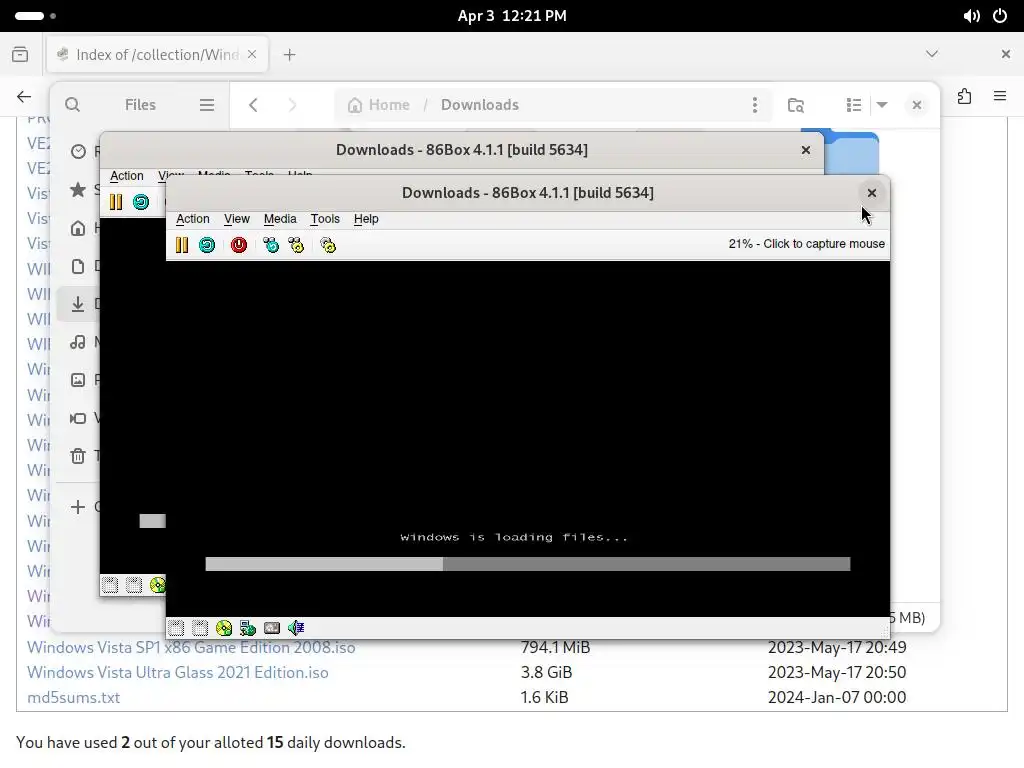This screenshot has width=1024, height=768.
Task: Pause emulation in the front 86Box window
Action: [182, 245]
